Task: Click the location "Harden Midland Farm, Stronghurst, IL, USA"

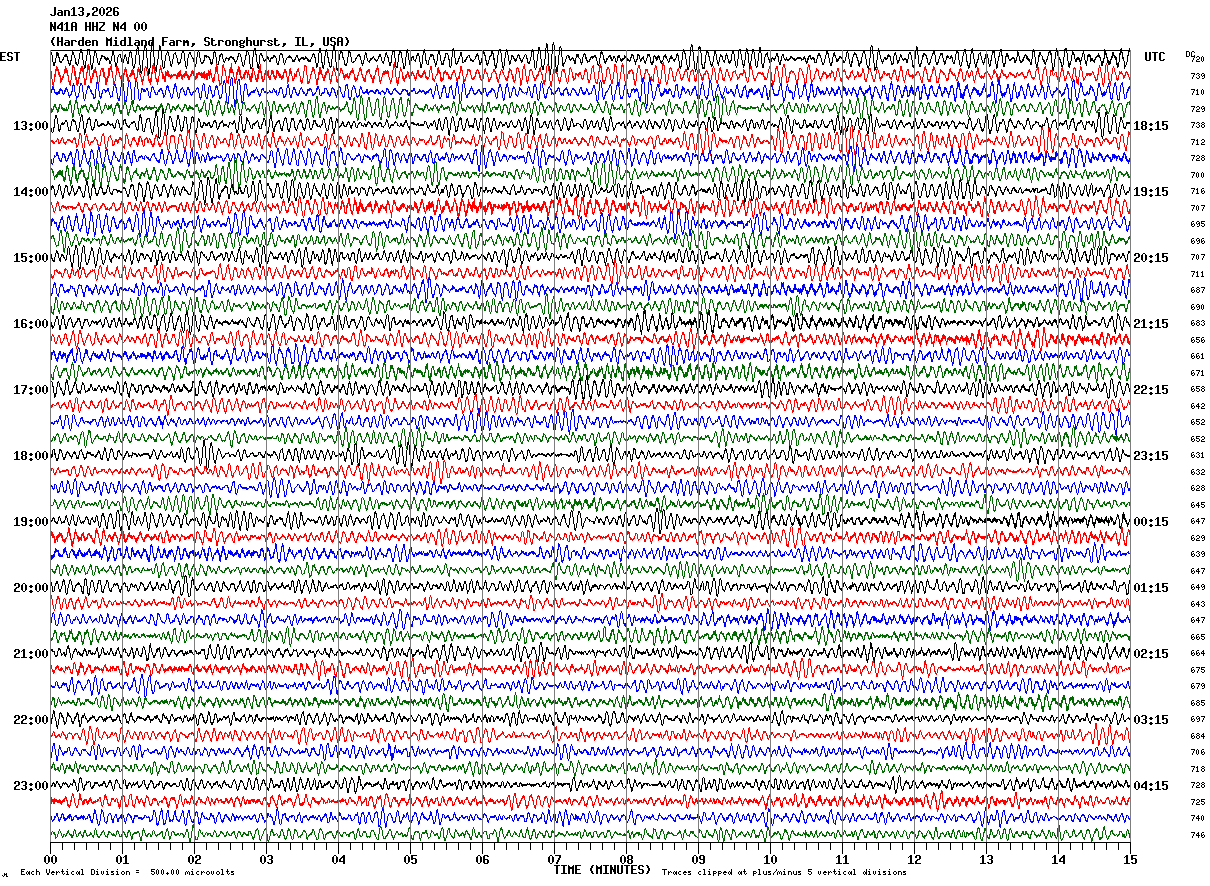Action: click(x=200, y=42)
